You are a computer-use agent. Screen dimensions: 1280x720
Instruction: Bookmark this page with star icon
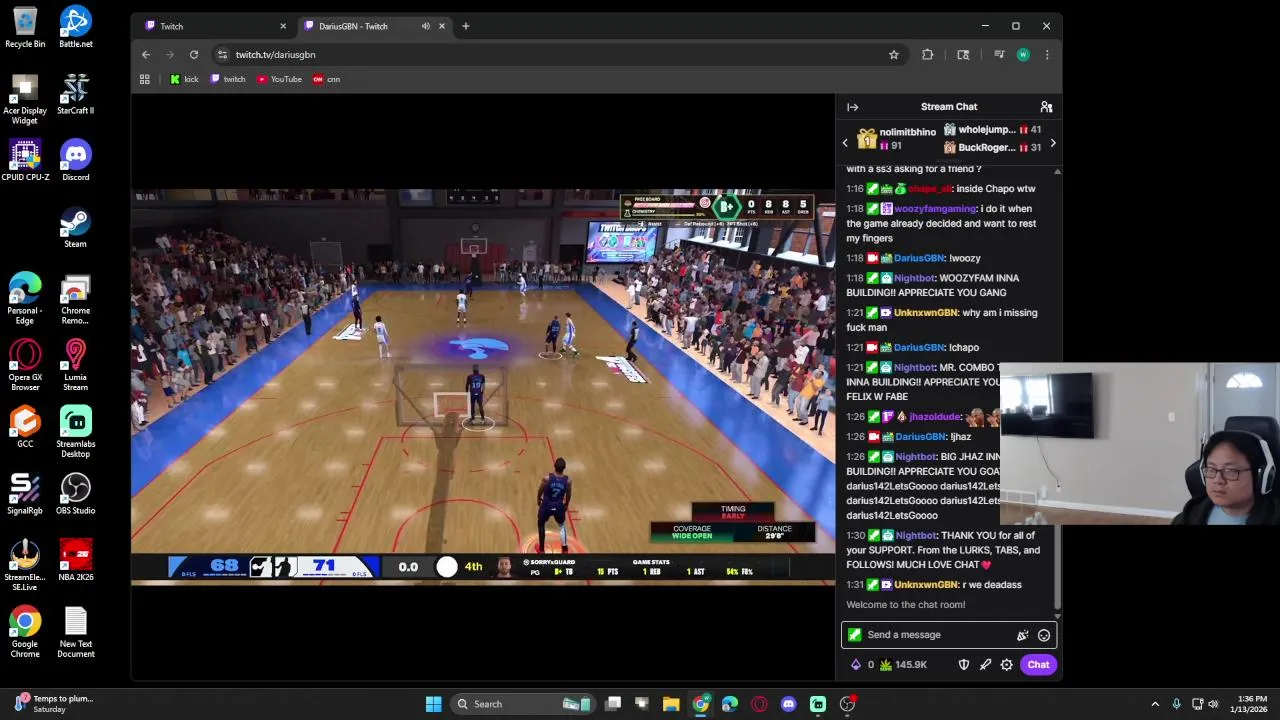(x=894, y=55)
